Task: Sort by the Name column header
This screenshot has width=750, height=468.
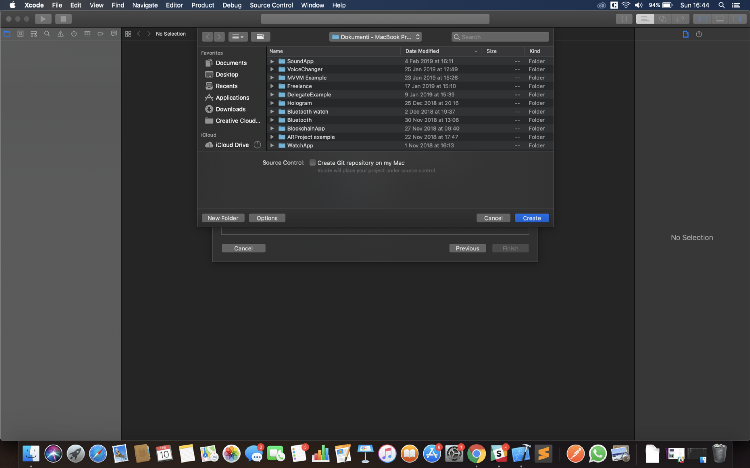Action: (x=333, y=51)
